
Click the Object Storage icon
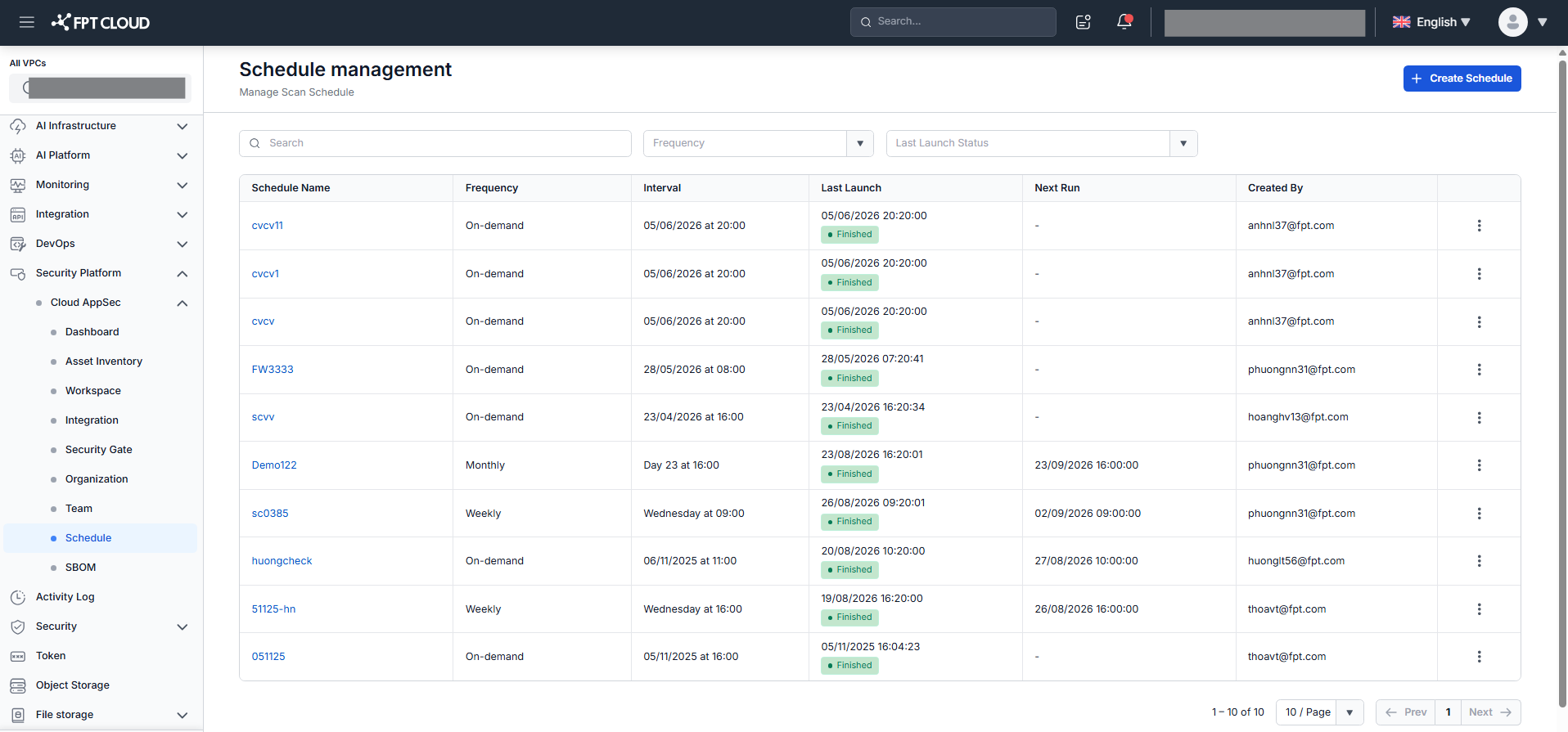click(x=18, y=685)
